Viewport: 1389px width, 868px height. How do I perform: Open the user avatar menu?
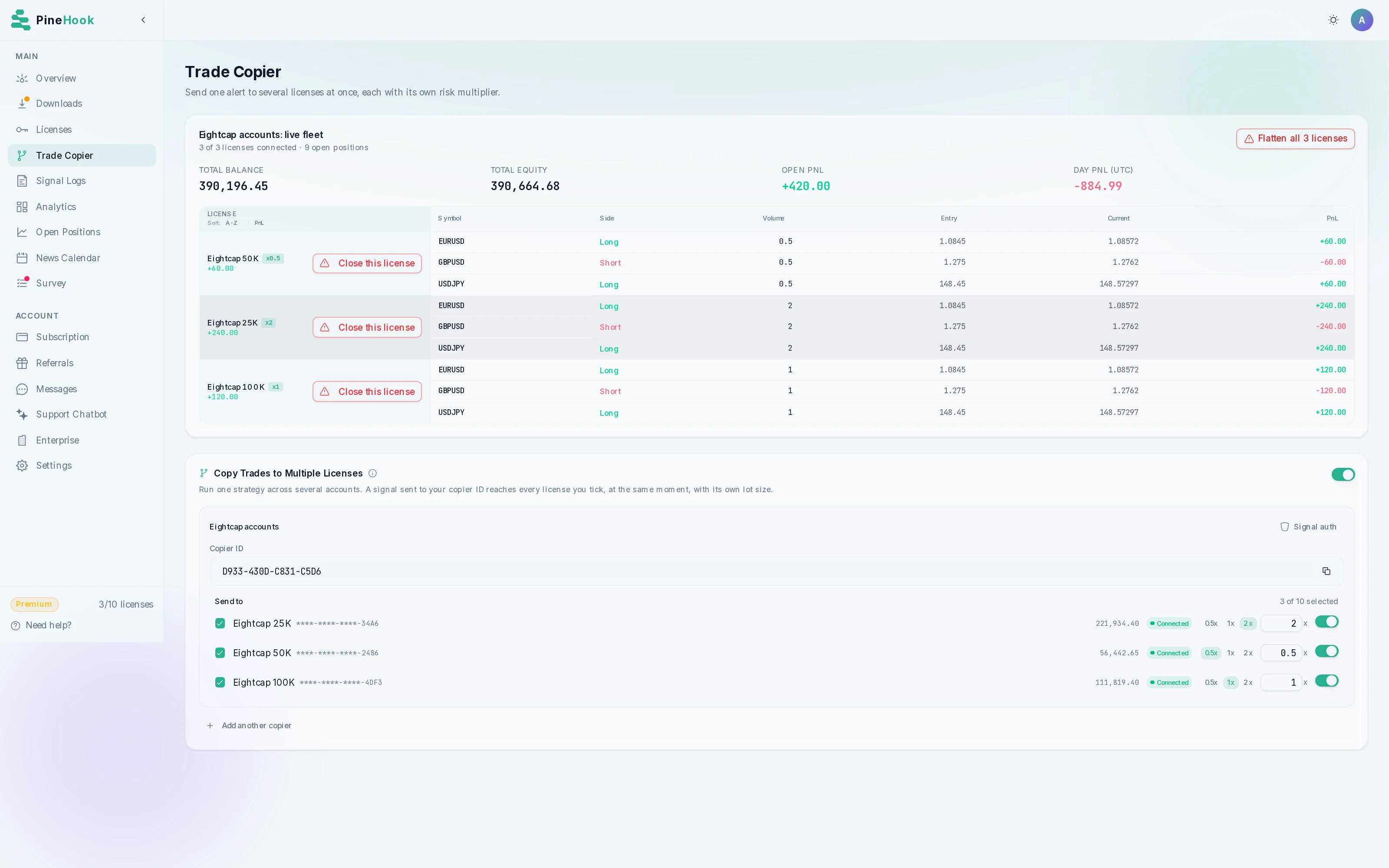1362,20
